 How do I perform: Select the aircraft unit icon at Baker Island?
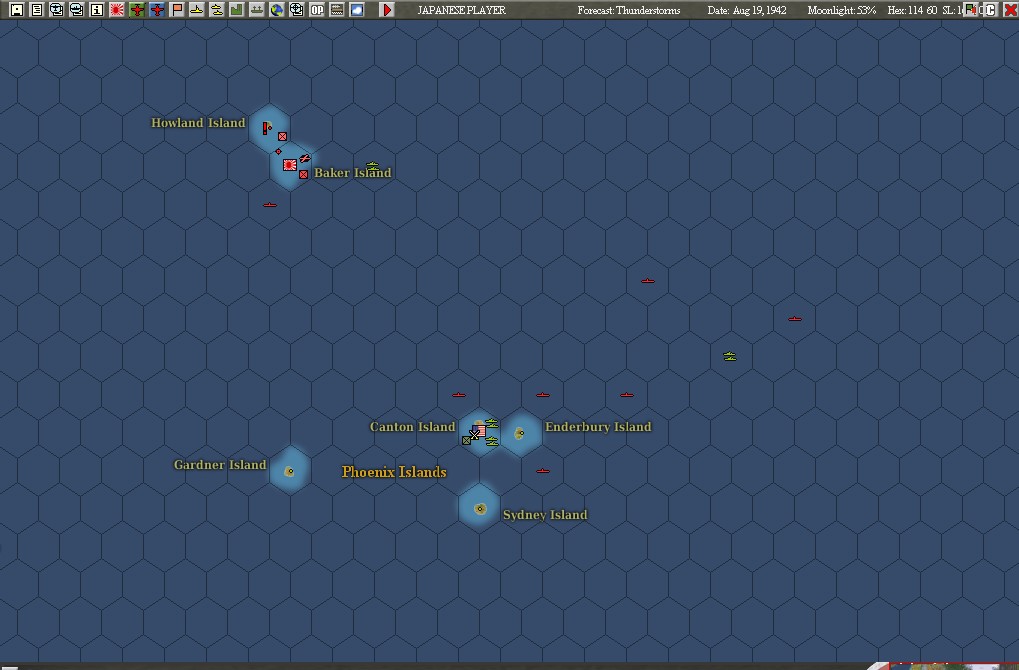[x=305, y=158]
